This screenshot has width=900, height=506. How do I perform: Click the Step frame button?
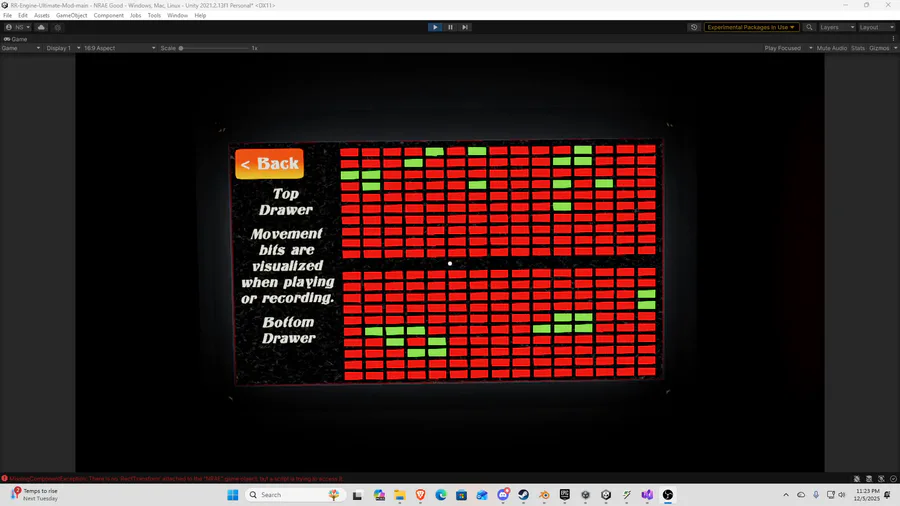(x=465, y=27)
